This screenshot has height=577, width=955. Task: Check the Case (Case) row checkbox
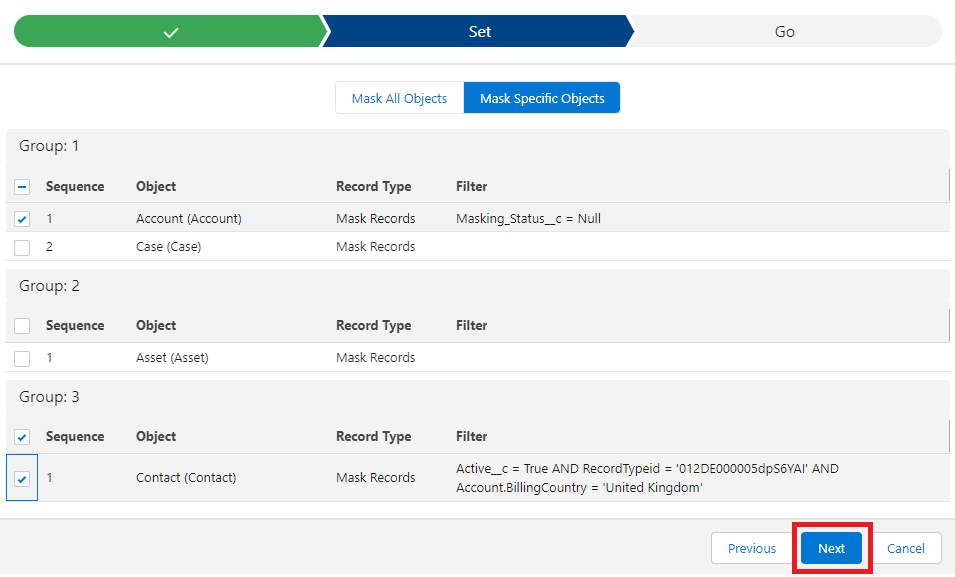[x=22, y=246]
